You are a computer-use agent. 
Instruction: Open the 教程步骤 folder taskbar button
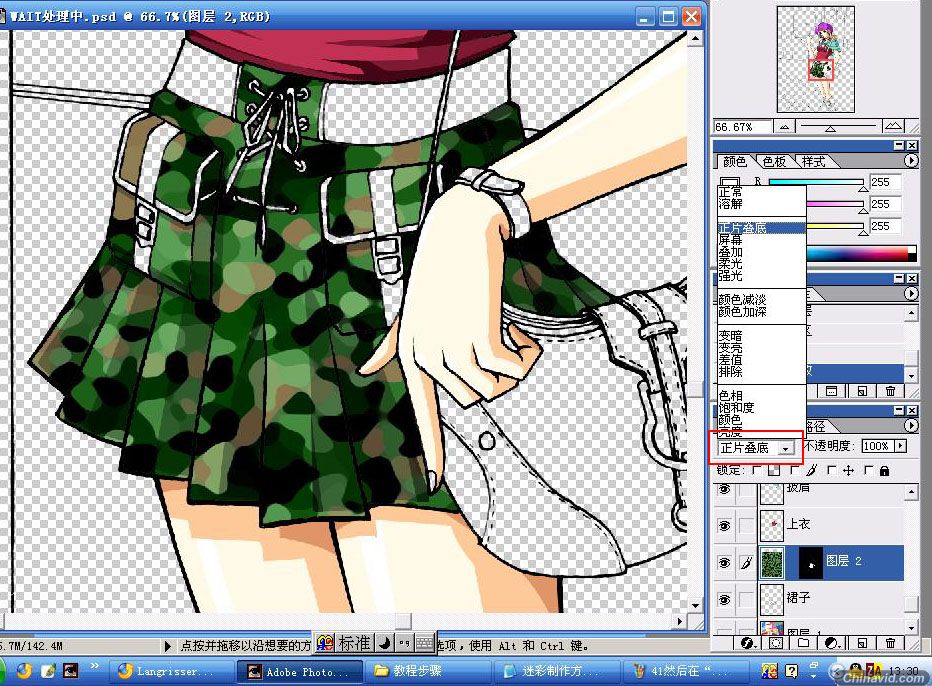427,672
